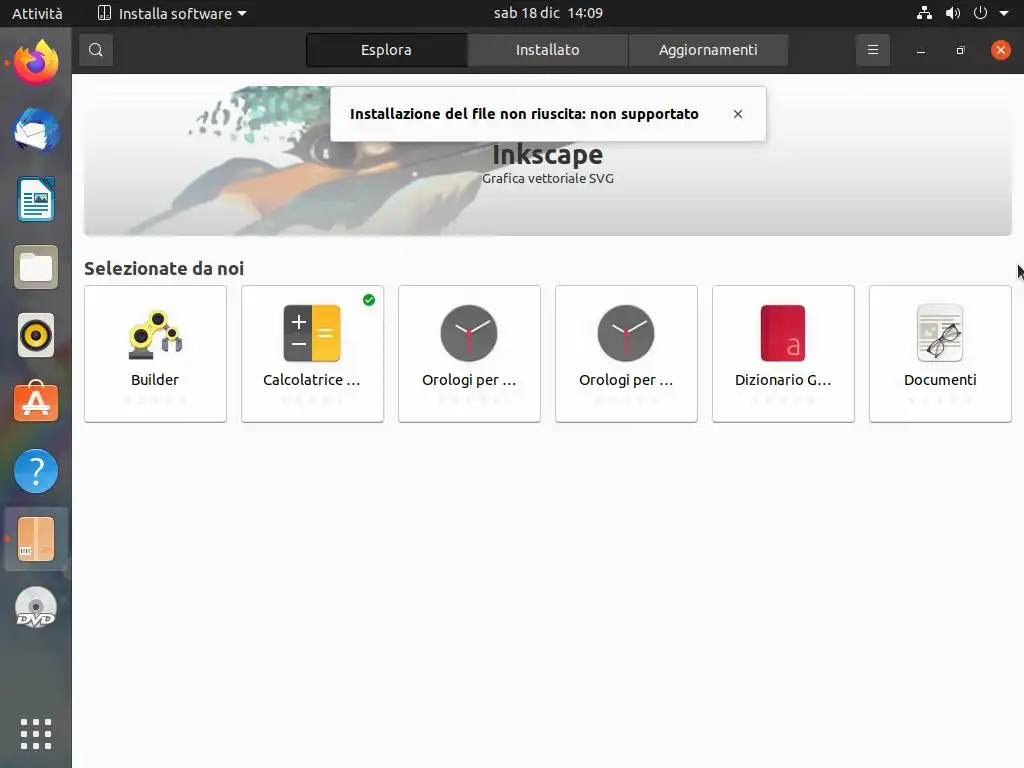Open the Calcolatrice app card
Screen dimensions: 1024x768
[x=312, y=354]
